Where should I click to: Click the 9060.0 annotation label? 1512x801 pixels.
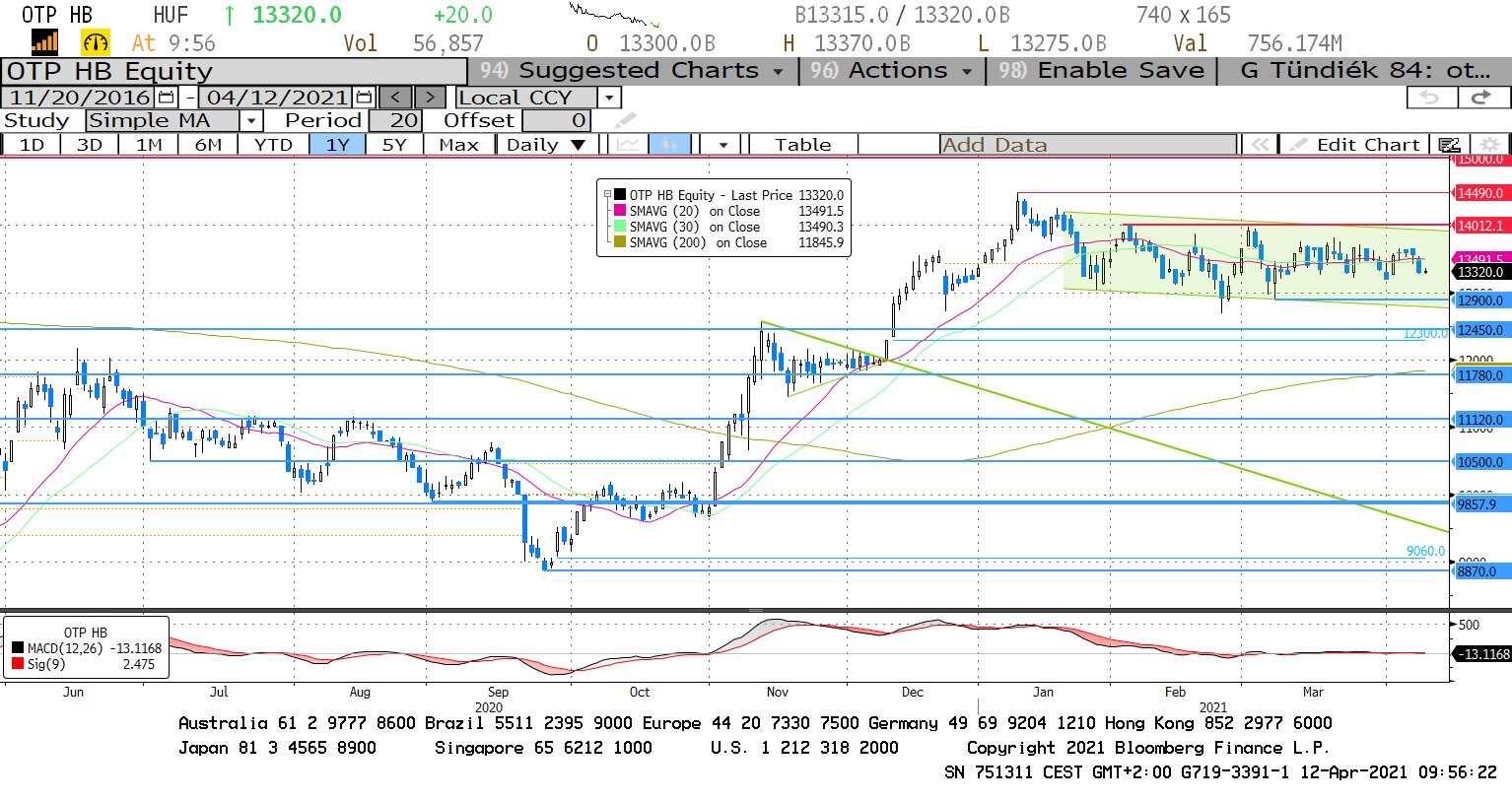[1425, 551]
